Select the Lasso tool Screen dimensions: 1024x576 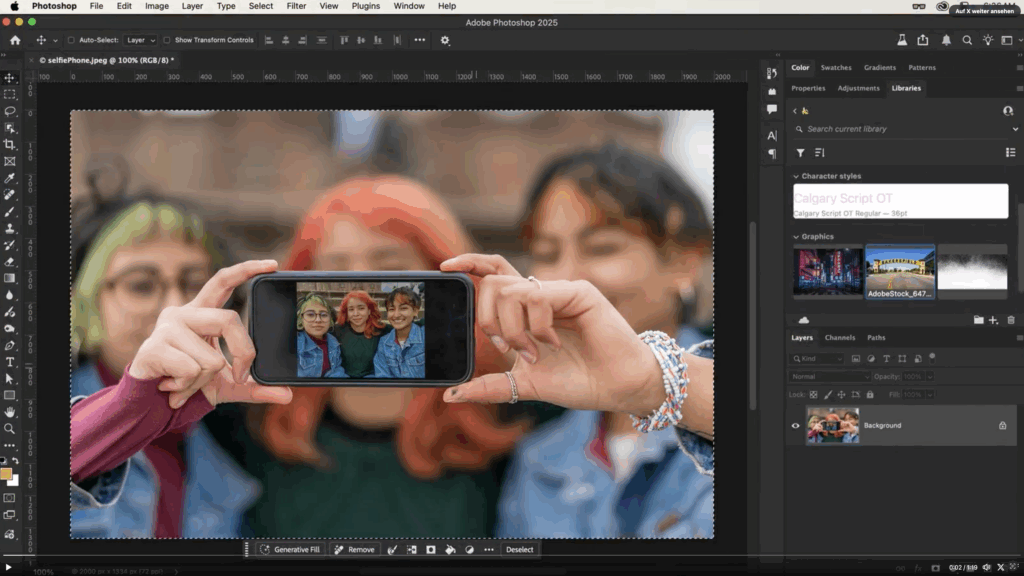10,111
